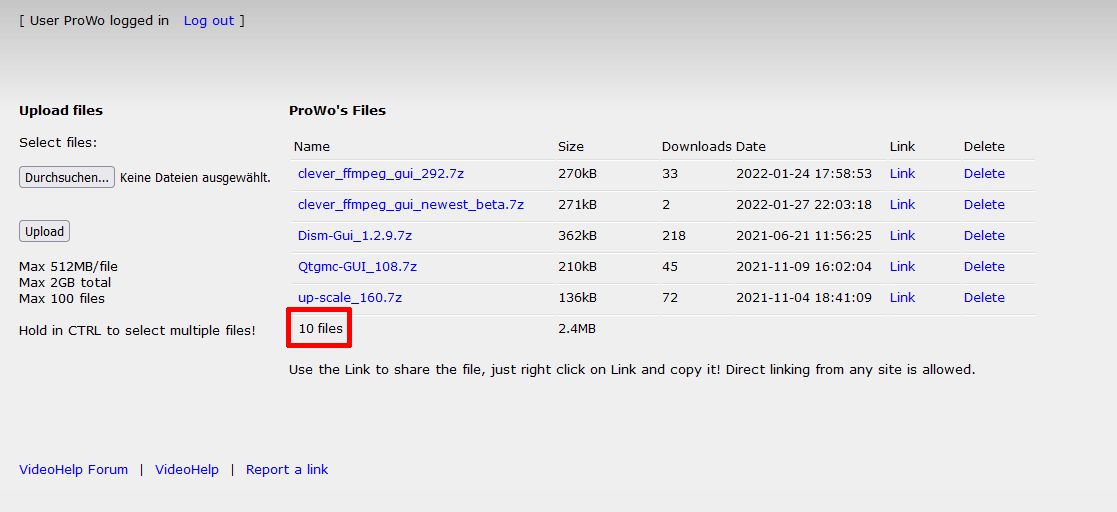Select the 2022-01-27 22:03:18 date cell

click(x=804, y=204)
